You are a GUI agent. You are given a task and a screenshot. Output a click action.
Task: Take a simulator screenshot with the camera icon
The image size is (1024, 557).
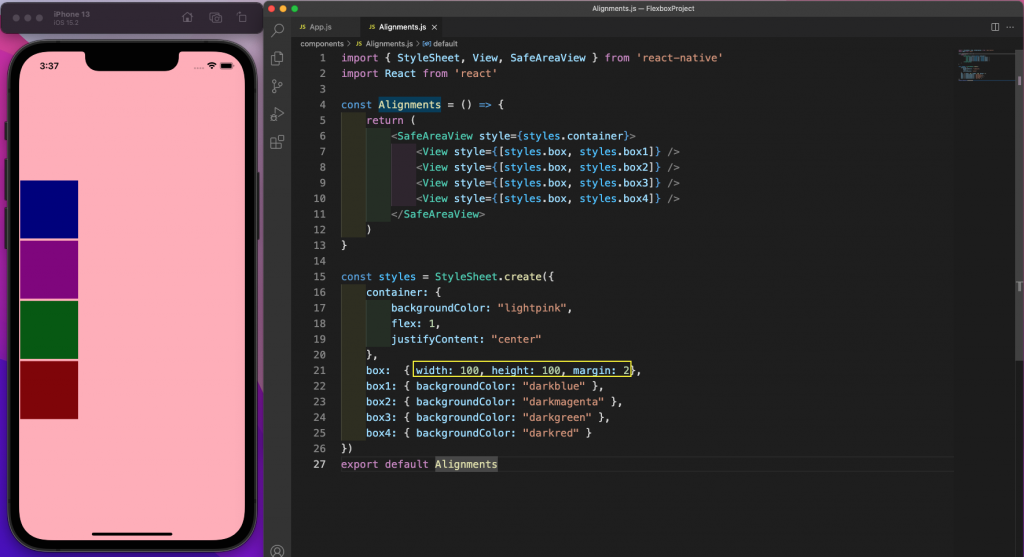(216, 18)
